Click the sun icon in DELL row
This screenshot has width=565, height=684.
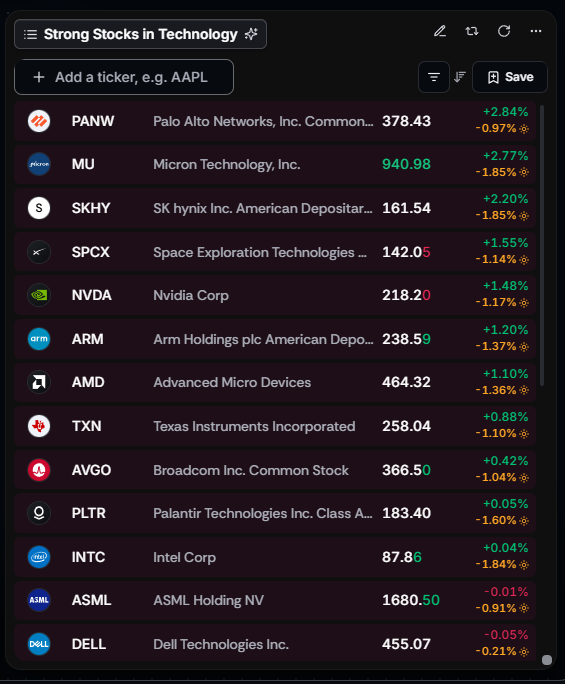coord(524,652)
